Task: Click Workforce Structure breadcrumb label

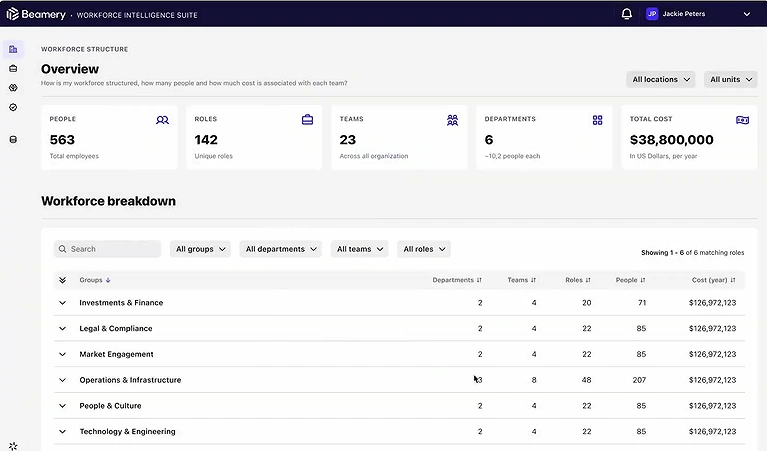Action: (85, 49)
